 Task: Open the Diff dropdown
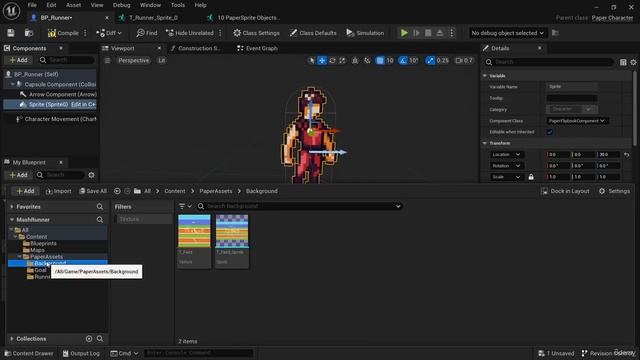[x=109, y=33]
